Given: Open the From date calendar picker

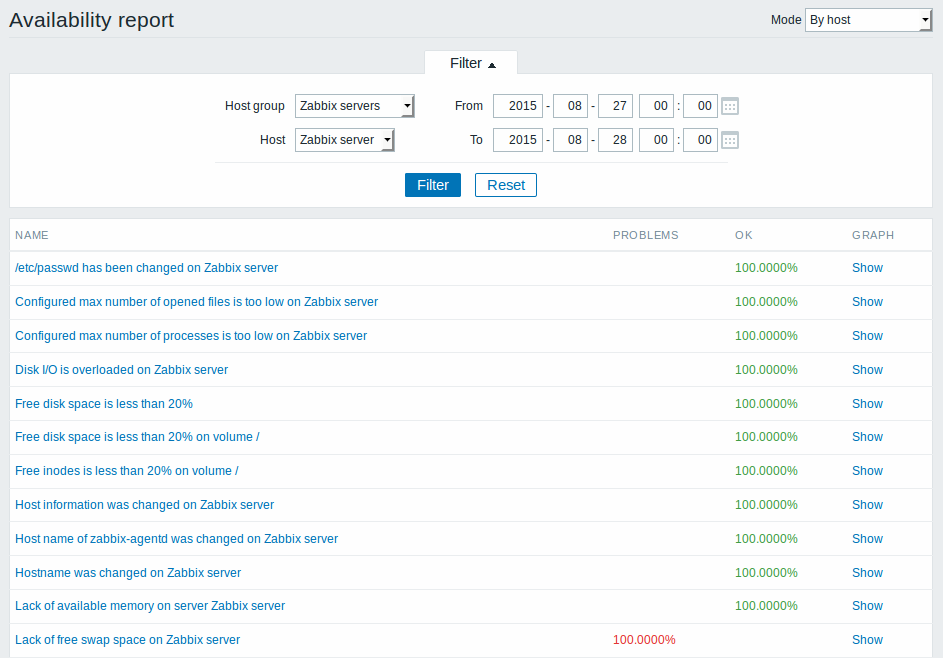Looking at the screenshot, I should coord(730,106).
